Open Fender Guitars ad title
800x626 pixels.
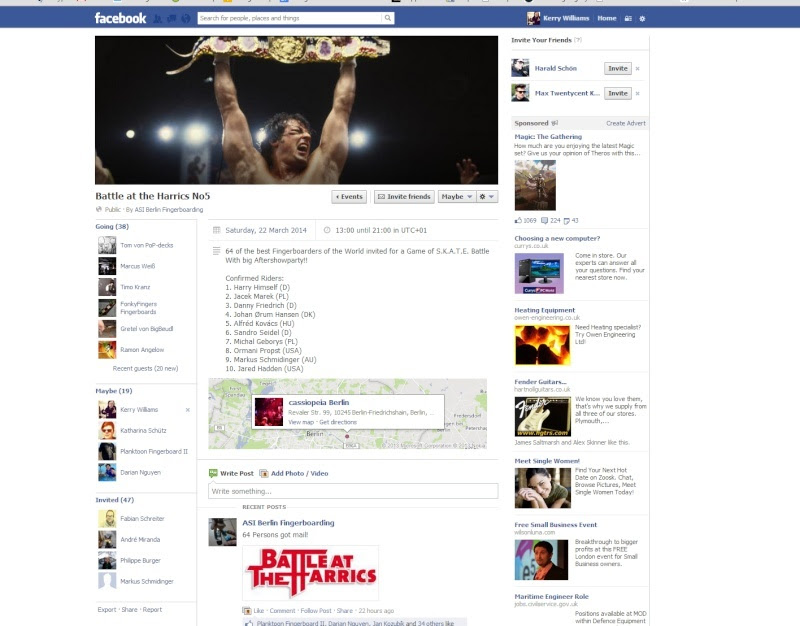(x=540, y=382)
